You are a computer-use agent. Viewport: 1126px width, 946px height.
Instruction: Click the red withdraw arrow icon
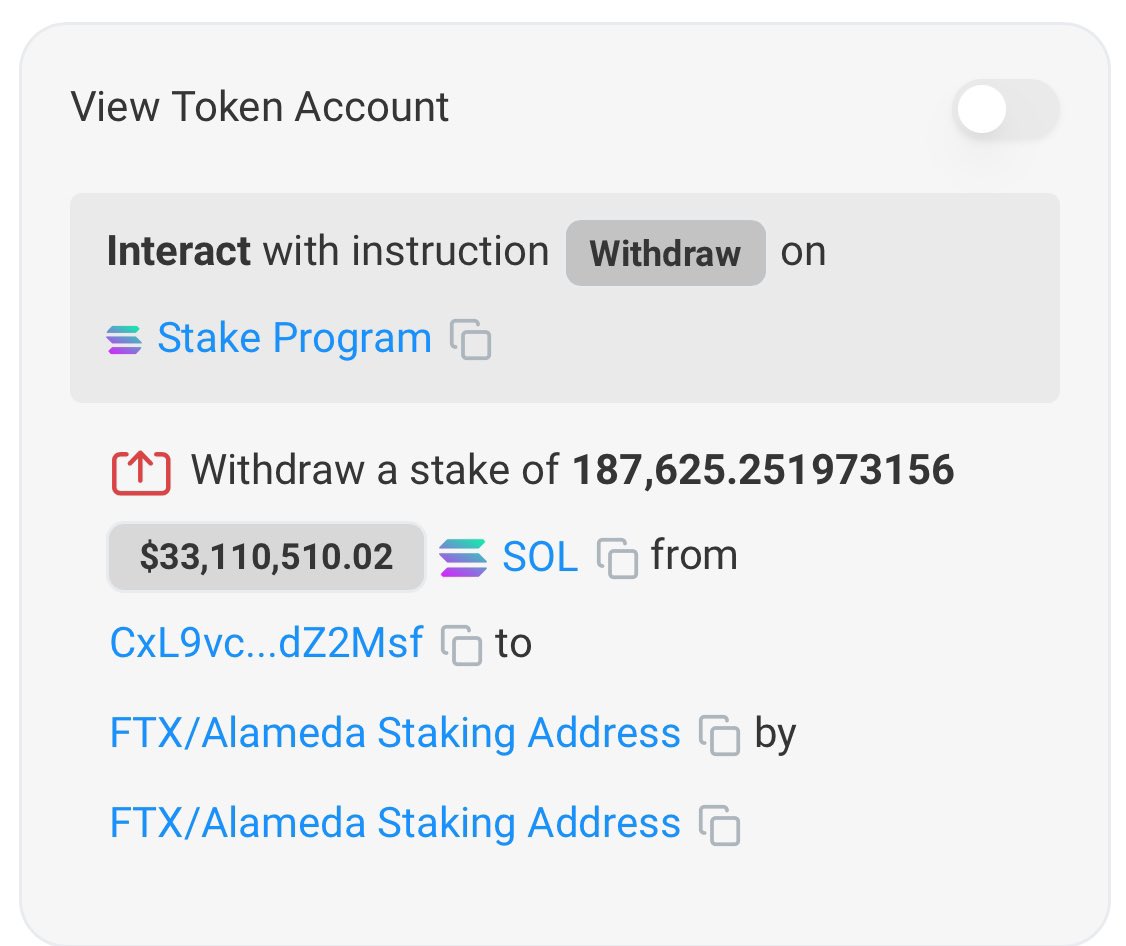tap(141, 473)
